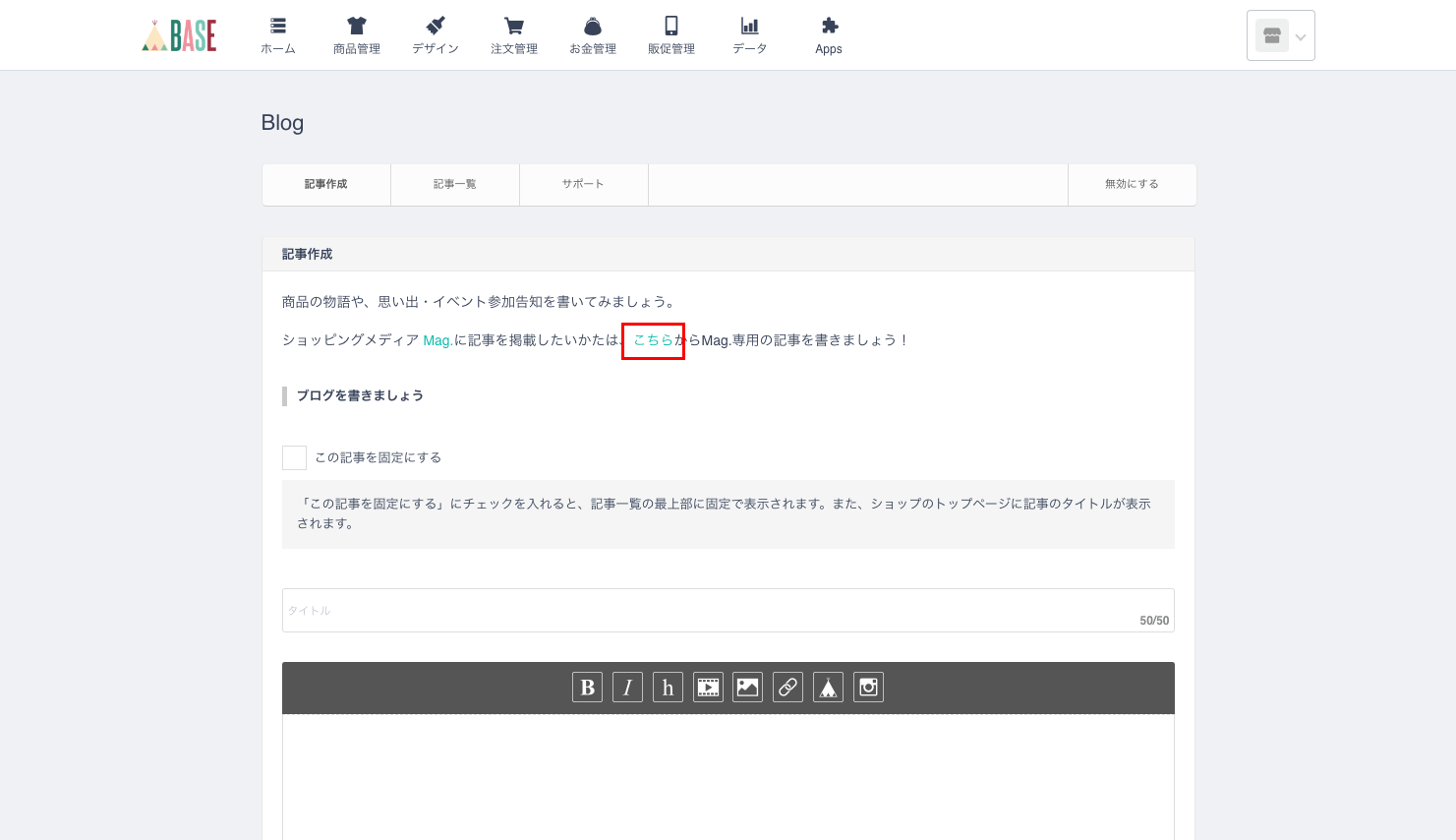This screenshot has height=840, width=1456.
Task: Check この記事を固定にする checkbox
Action: click(x=294, y=457)
